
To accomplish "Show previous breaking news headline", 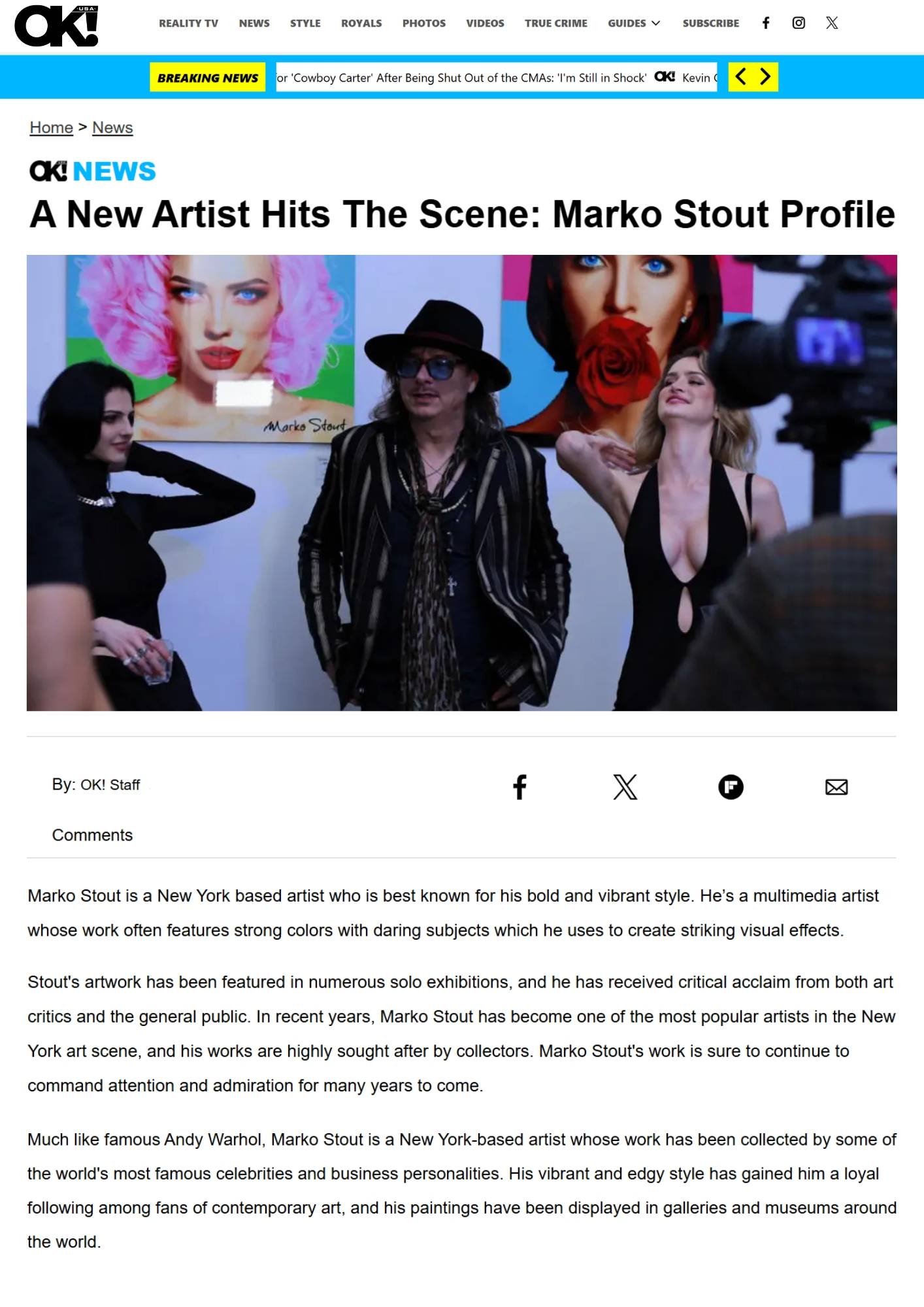I will (741, 77).
